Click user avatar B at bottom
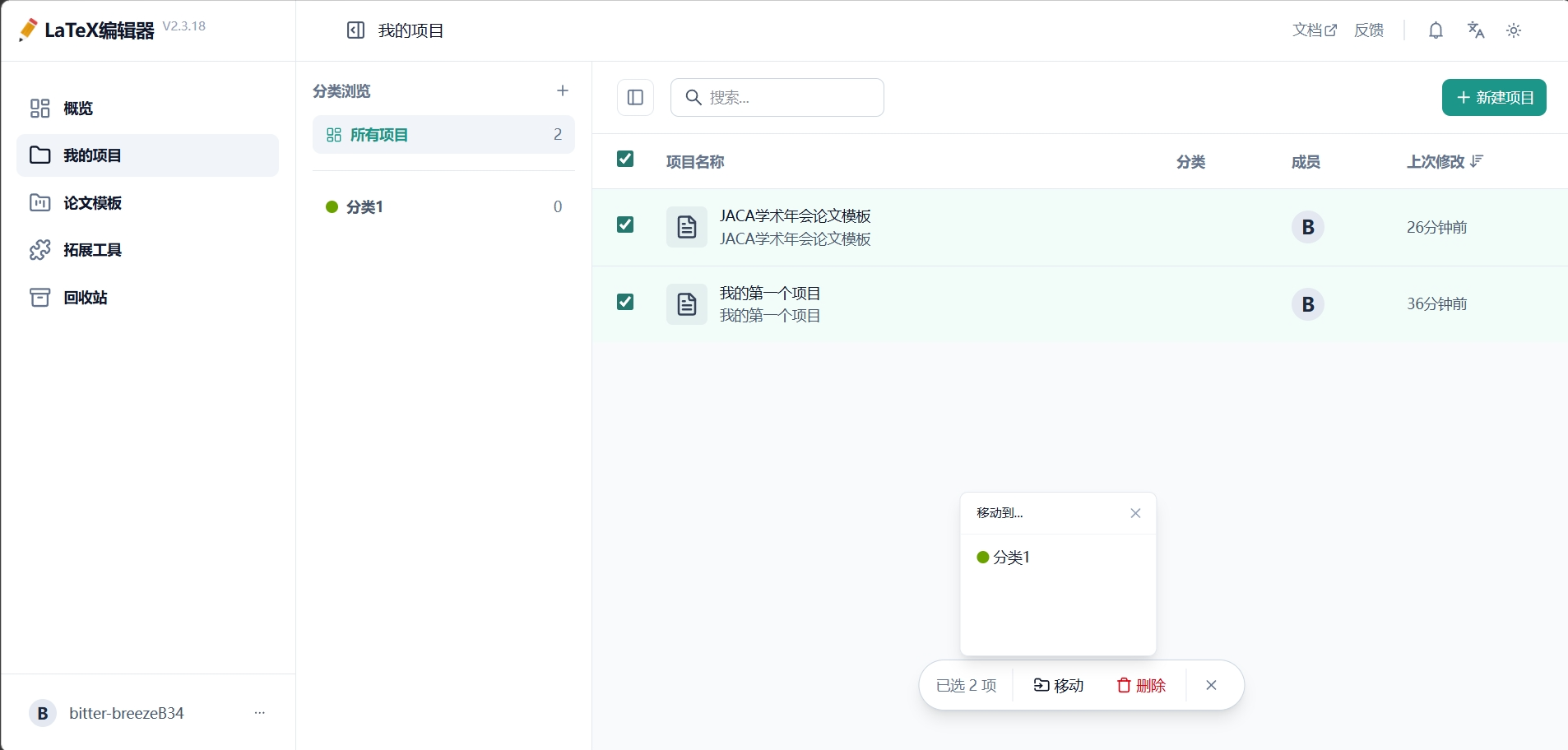 pyautogui.click(x=43, y=713)
